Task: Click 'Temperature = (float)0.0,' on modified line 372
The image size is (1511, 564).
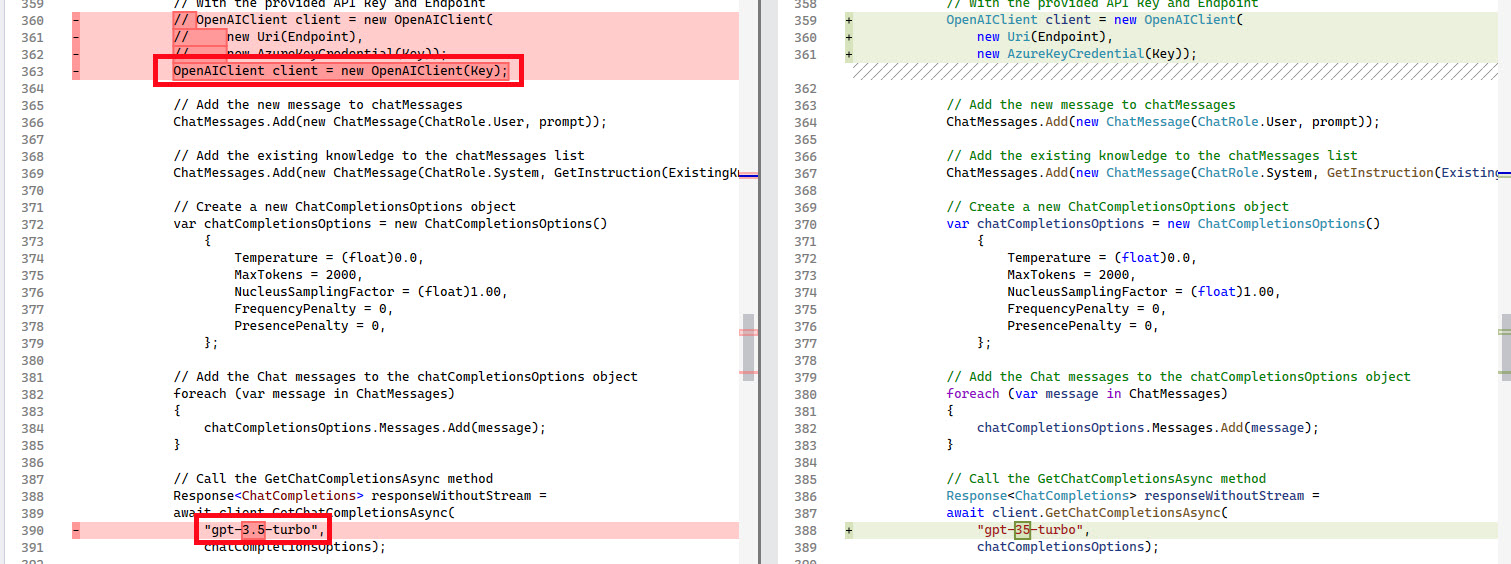Action: pyautogui.click(x=1102, y=258)
